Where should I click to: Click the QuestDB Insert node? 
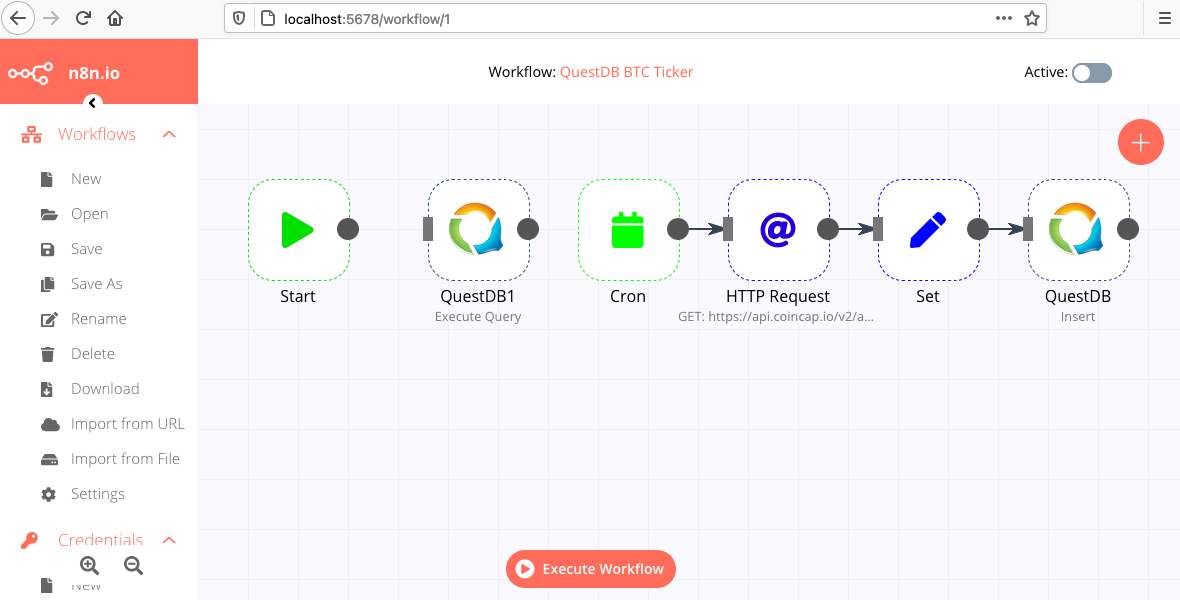pos(1078,229)
